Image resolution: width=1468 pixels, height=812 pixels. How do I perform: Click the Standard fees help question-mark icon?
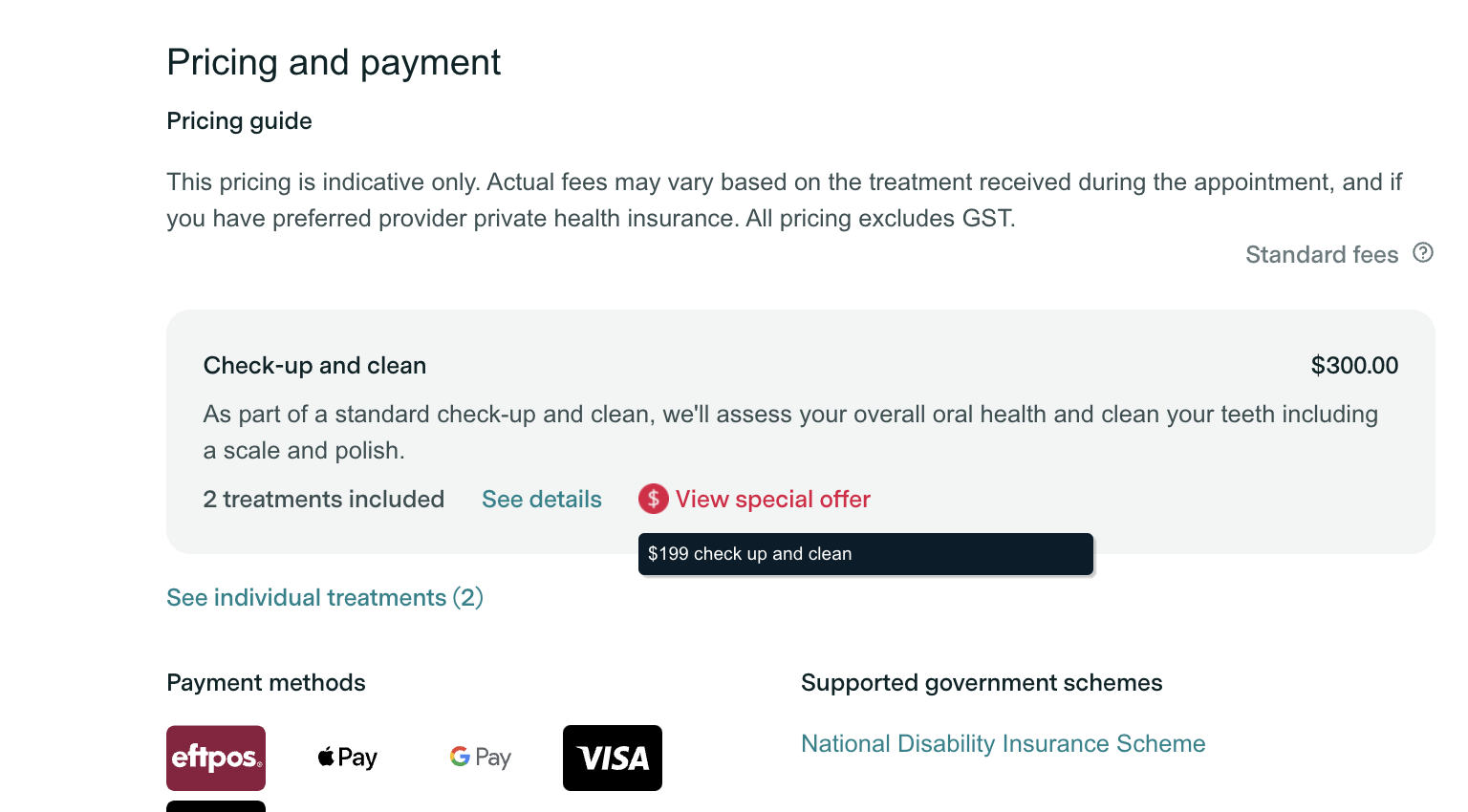click(1423, 253)
